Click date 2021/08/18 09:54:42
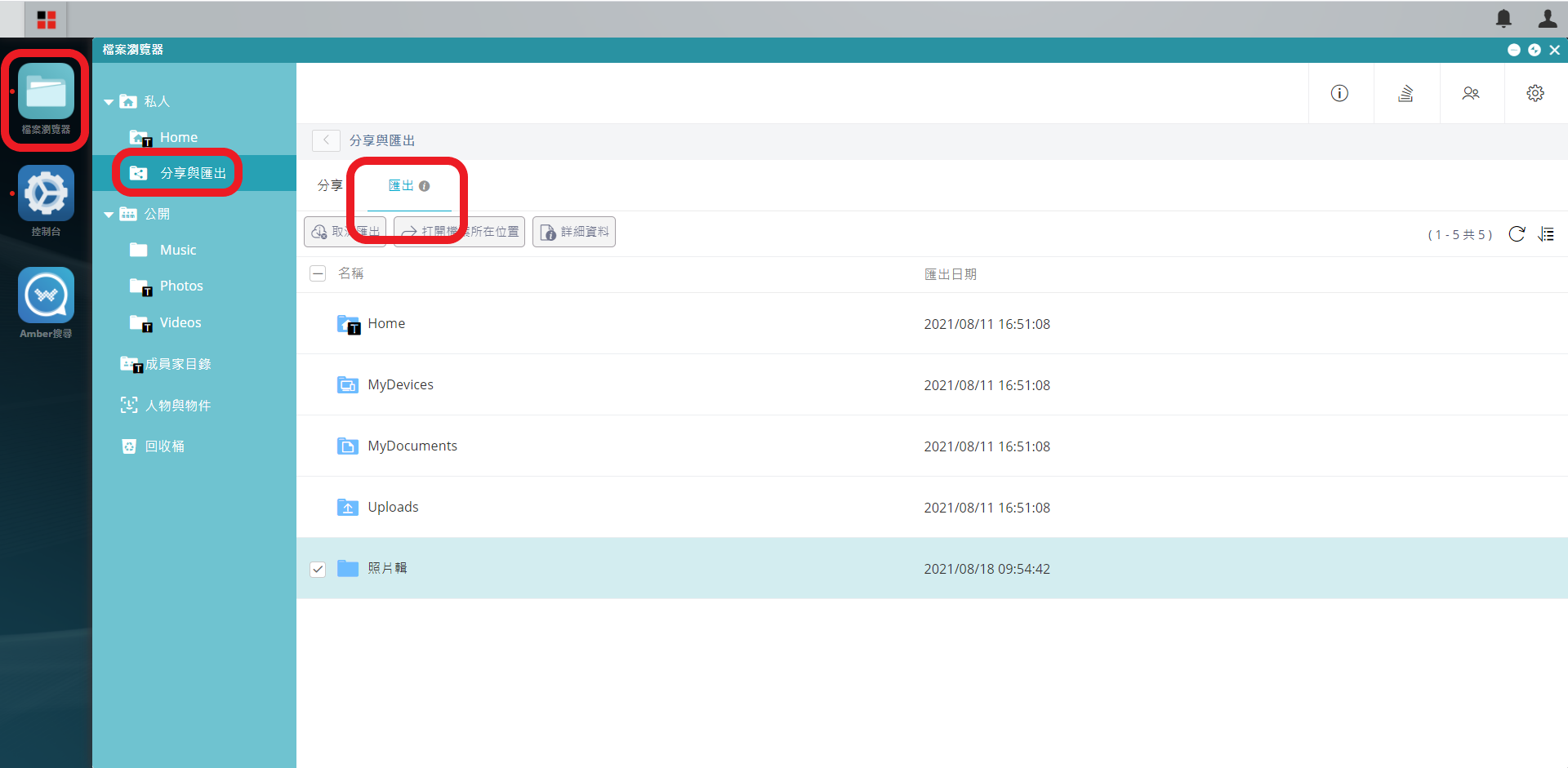This screenshot has height=768, width=1568. pos(987,569)
